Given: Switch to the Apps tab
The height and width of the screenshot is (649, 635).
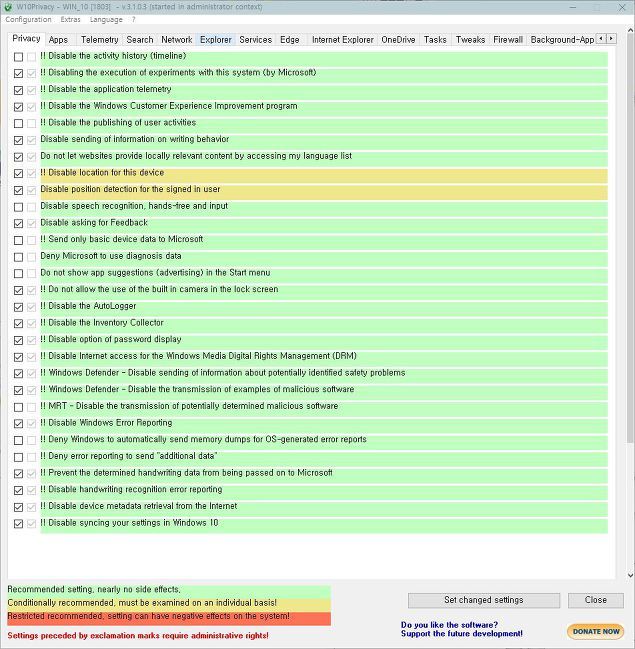Looking at the screenshot, I should tap(58, 40).
